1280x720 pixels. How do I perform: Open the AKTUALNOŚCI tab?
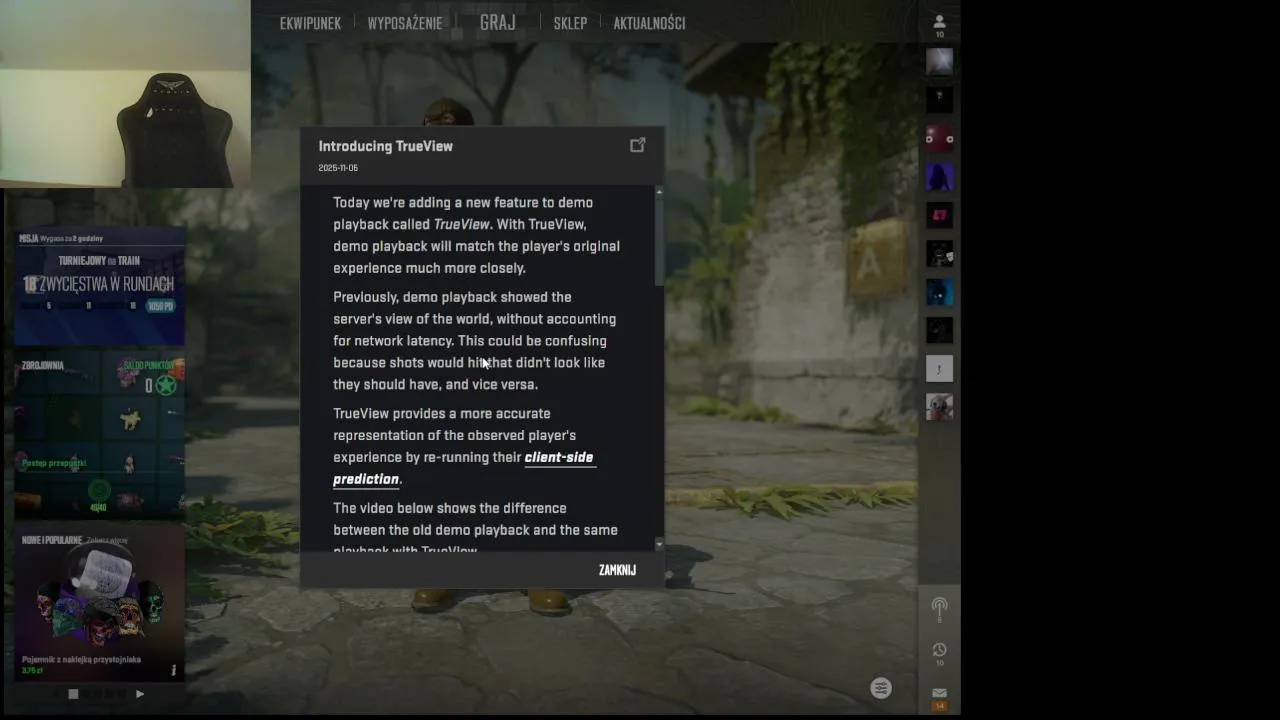point(649,23)
